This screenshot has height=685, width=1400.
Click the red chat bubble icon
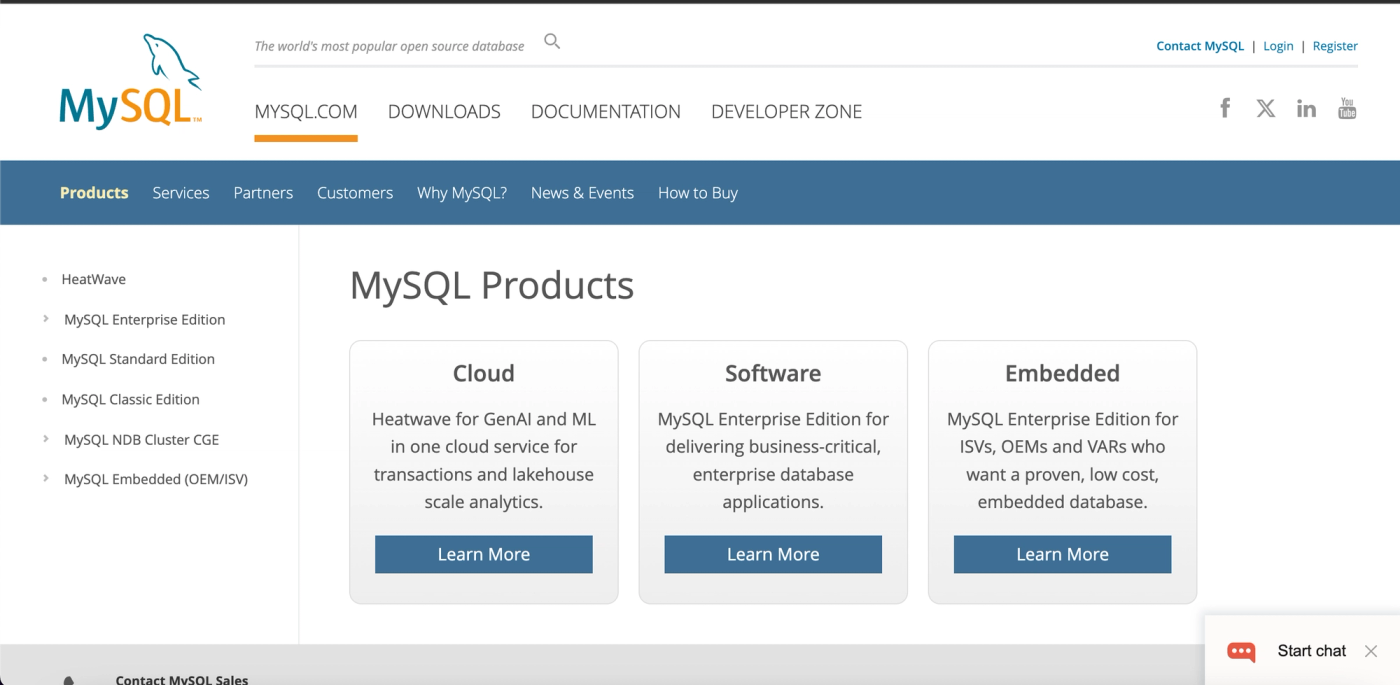[x=1241, y=651]
